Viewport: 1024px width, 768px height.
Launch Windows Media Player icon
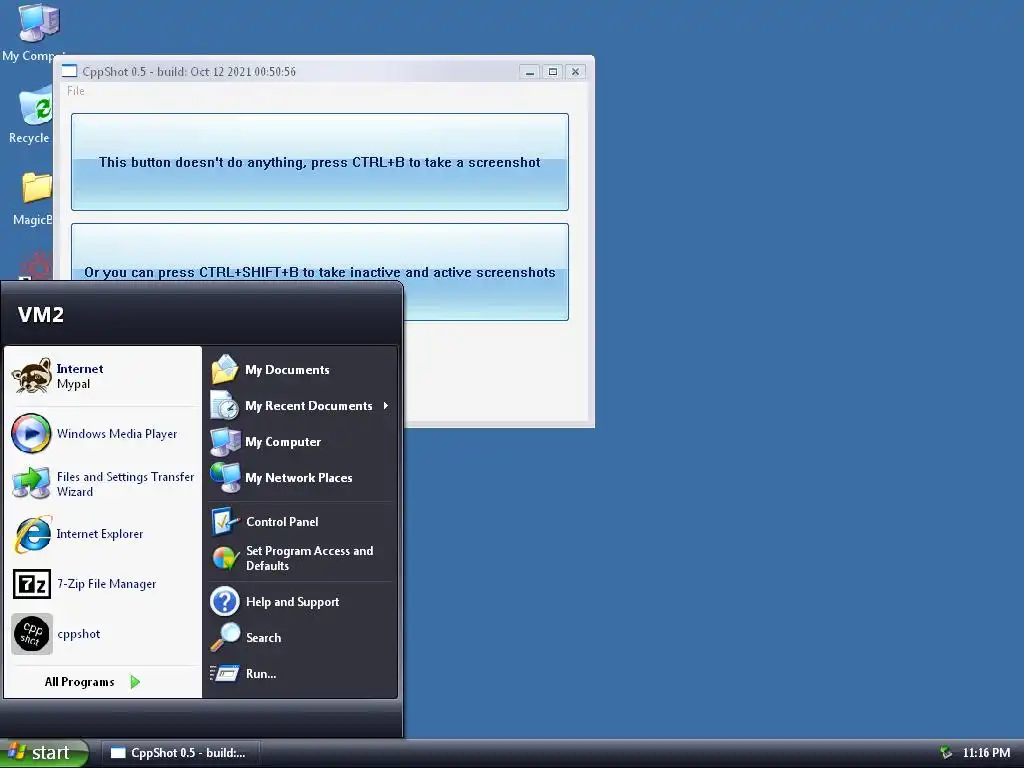click(31, 434)
